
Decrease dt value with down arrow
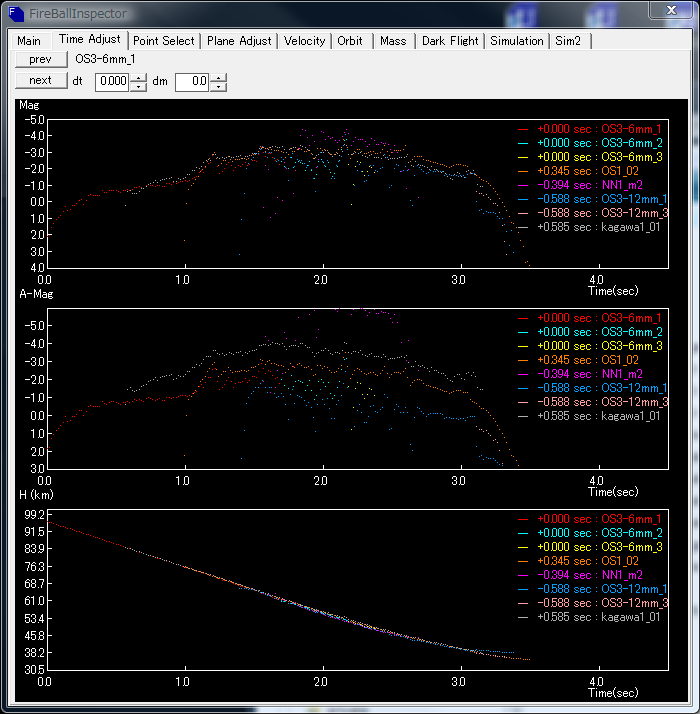138,87
